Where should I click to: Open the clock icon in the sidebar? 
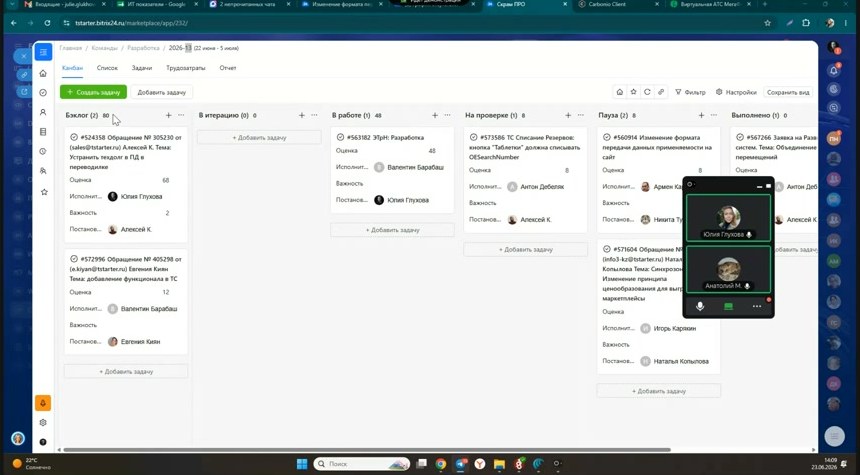(43, 151)
